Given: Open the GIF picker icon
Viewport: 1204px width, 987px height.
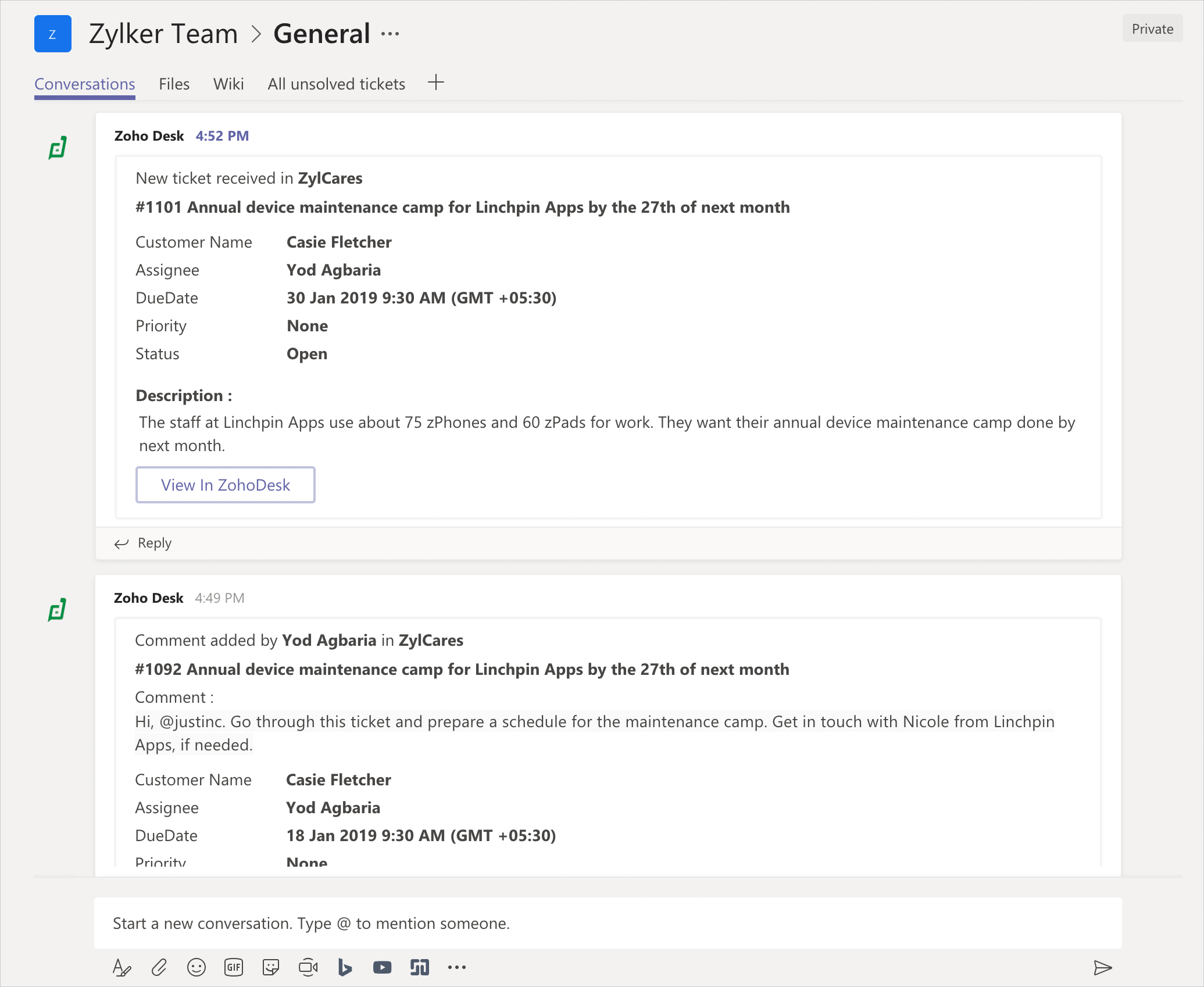Looking at the screenshot, I should 234,967.
